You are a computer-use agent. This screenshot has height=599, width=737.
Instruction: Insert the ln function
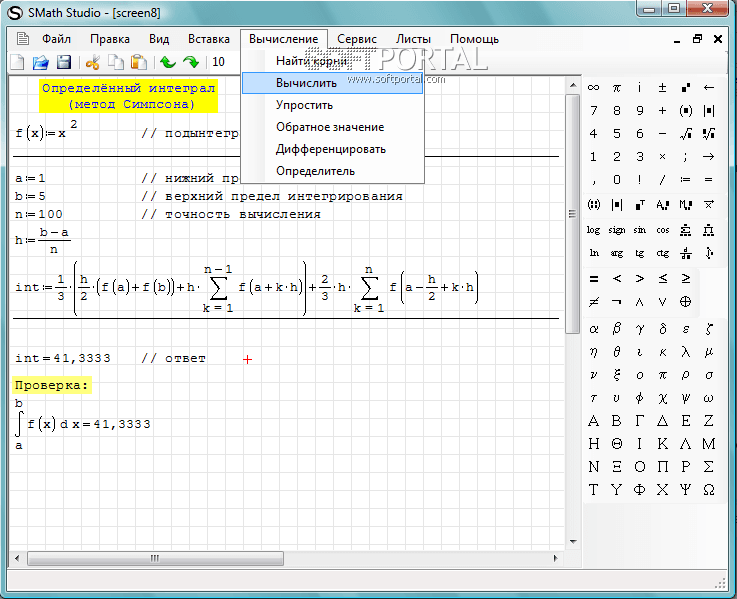tap(594, 253)
